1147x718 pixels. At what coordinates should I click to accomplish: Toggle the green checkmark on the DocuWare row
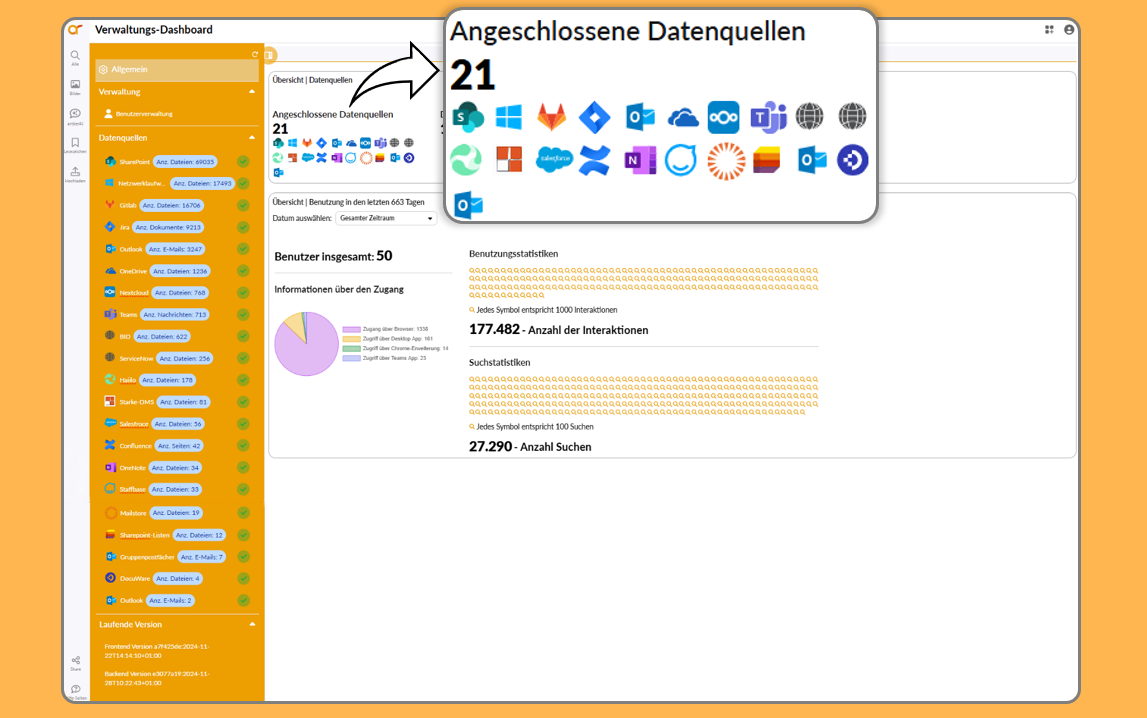tap(243, 578)
